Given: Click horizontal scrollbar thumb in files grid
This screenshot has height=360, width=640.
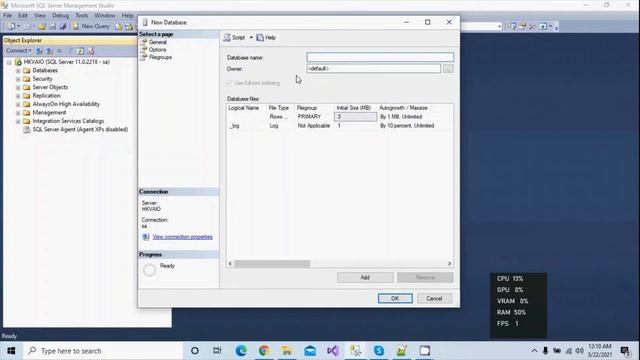Looking at the screenshot, I should click(272, 264).
